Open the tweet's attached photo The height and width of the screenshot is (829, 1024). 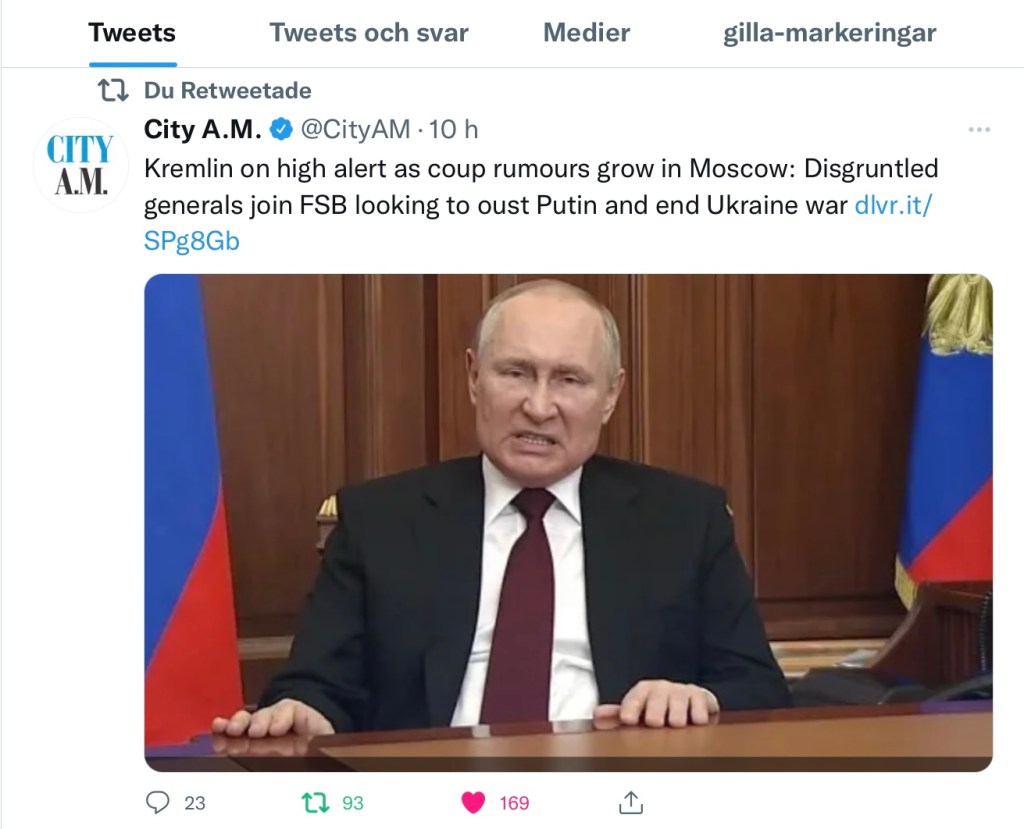568,522
